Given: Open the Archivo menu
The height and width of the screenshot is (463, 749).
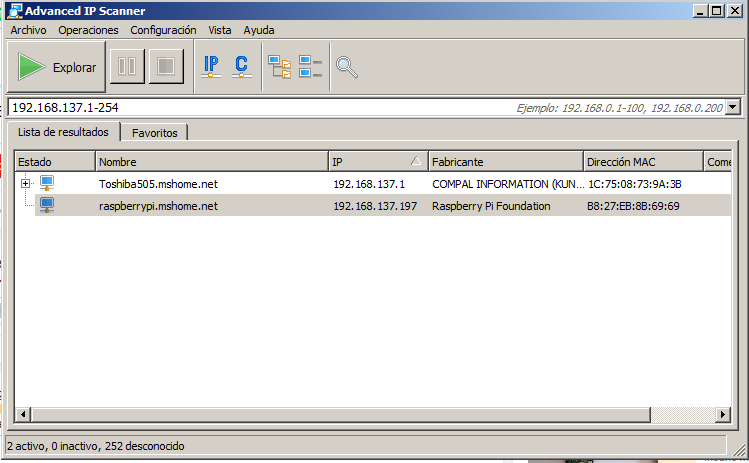Looking at the screenshot, I should (29, 30).
